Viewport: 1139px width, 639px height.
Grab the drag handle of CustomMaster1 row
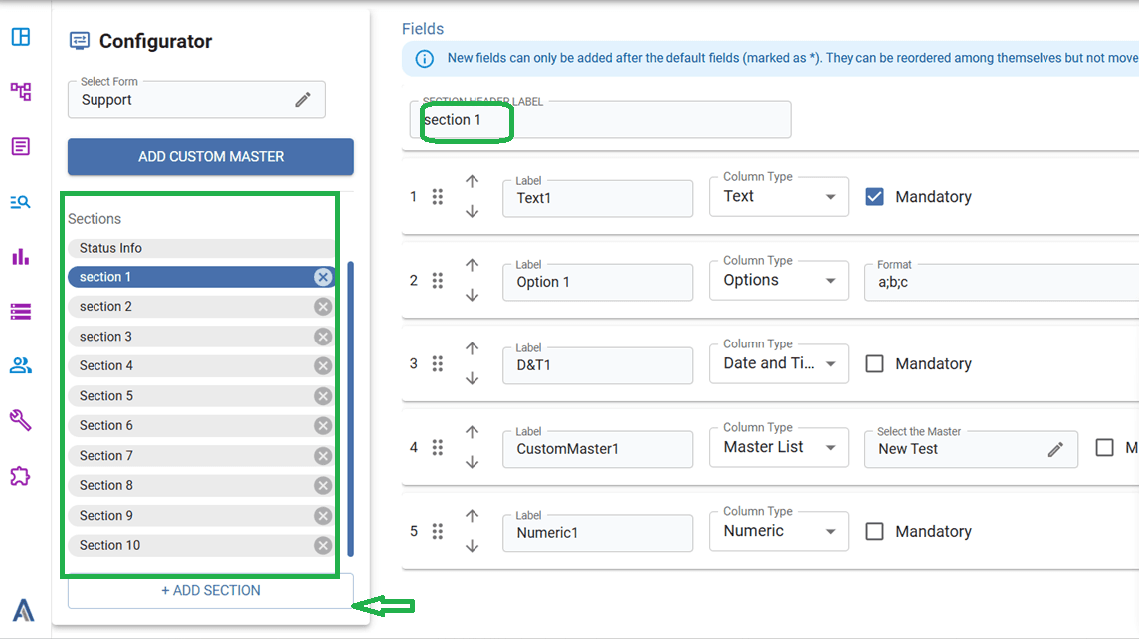(437, 447)
